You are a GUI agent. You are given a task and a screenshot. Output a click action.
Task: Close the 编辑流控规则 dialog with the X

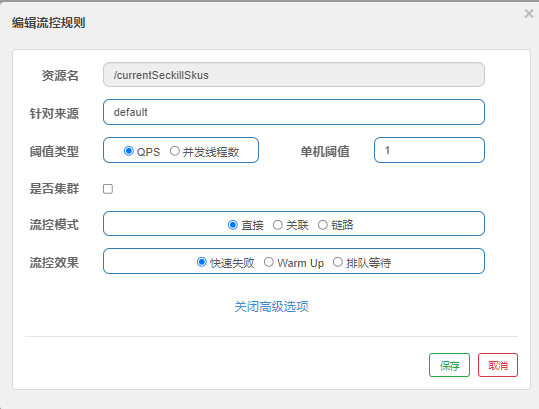tap(529, 14)
